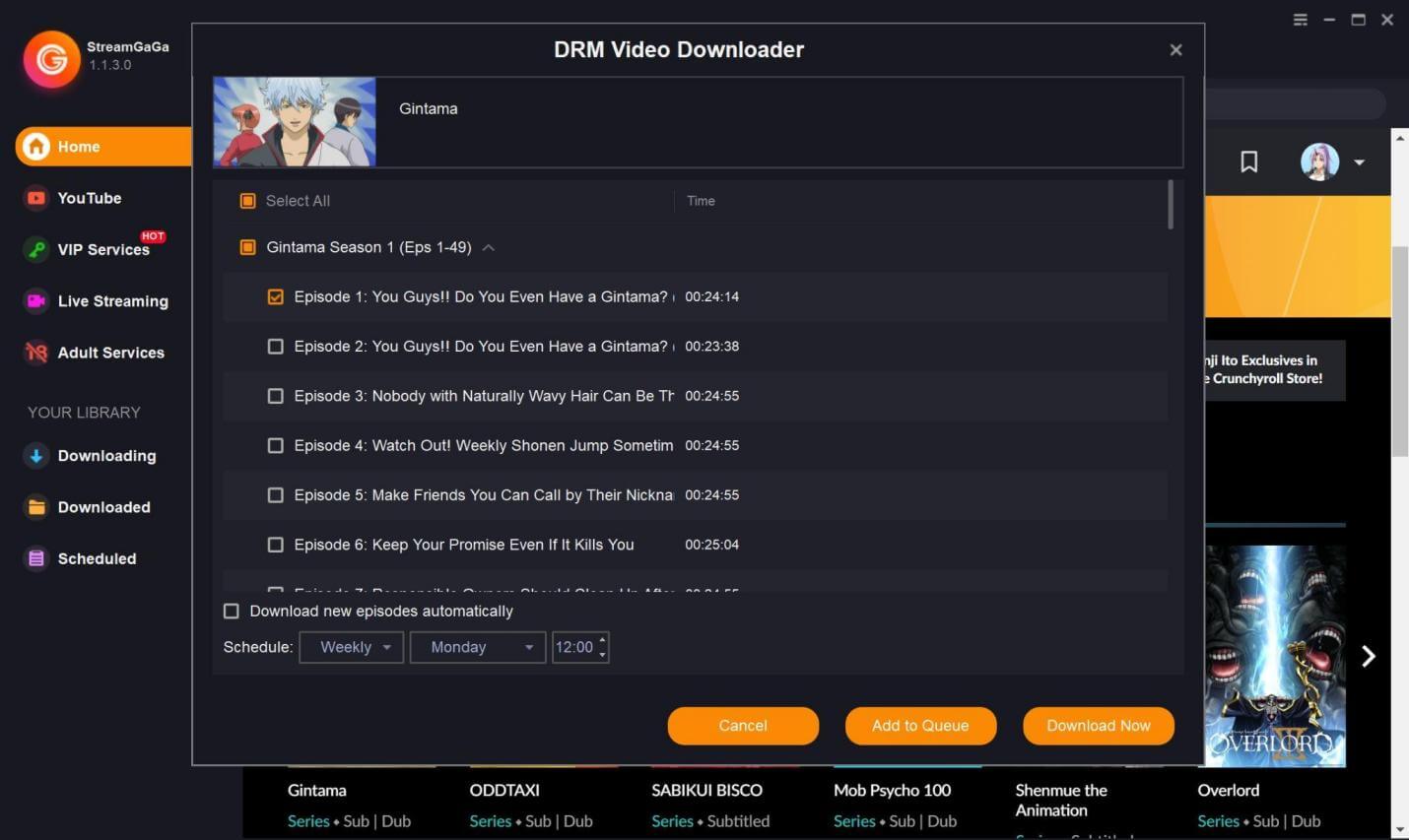Click the 12:00 time input field
Image resolution: width=1409 pixels, height=840 pixels.
[x=574, y=647]
